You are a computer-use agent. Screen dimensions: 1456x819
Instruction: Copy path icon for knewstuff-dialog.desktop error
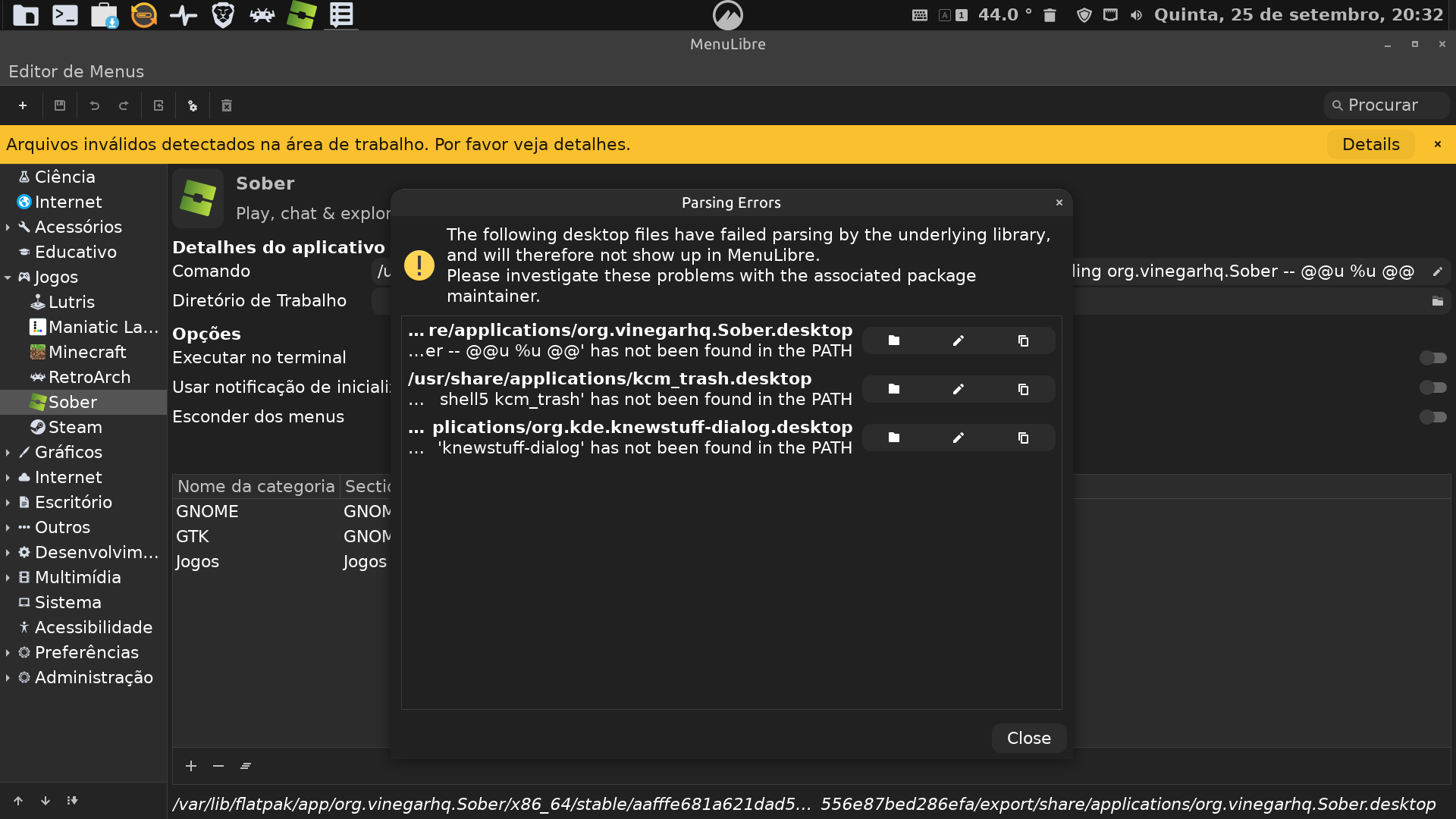click(1023, 438)
